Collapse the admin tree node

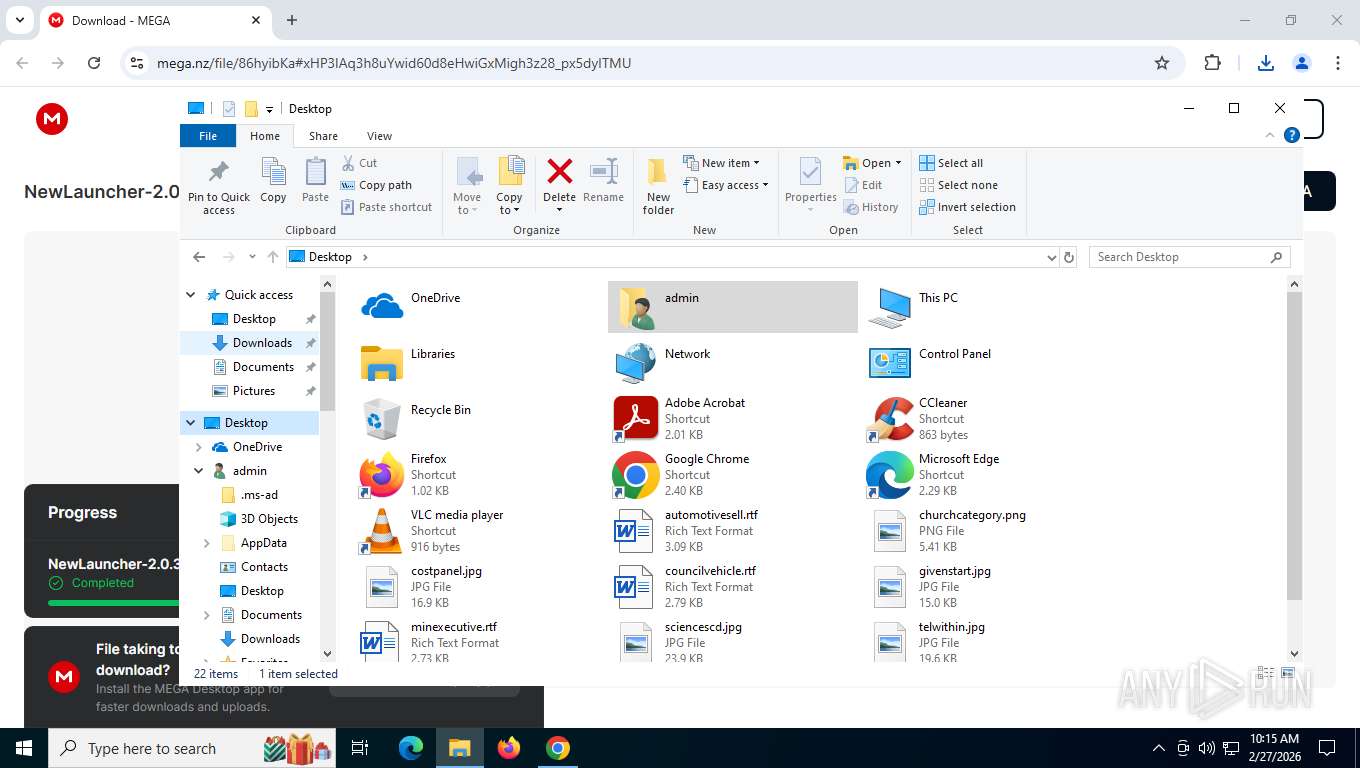pyautogui.click(x=199, y=471)
